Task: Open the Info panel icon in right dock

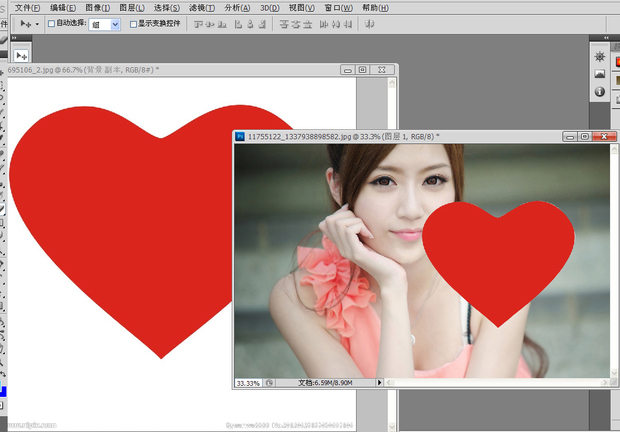Action: pyautogui.click(x=600, y=92)
